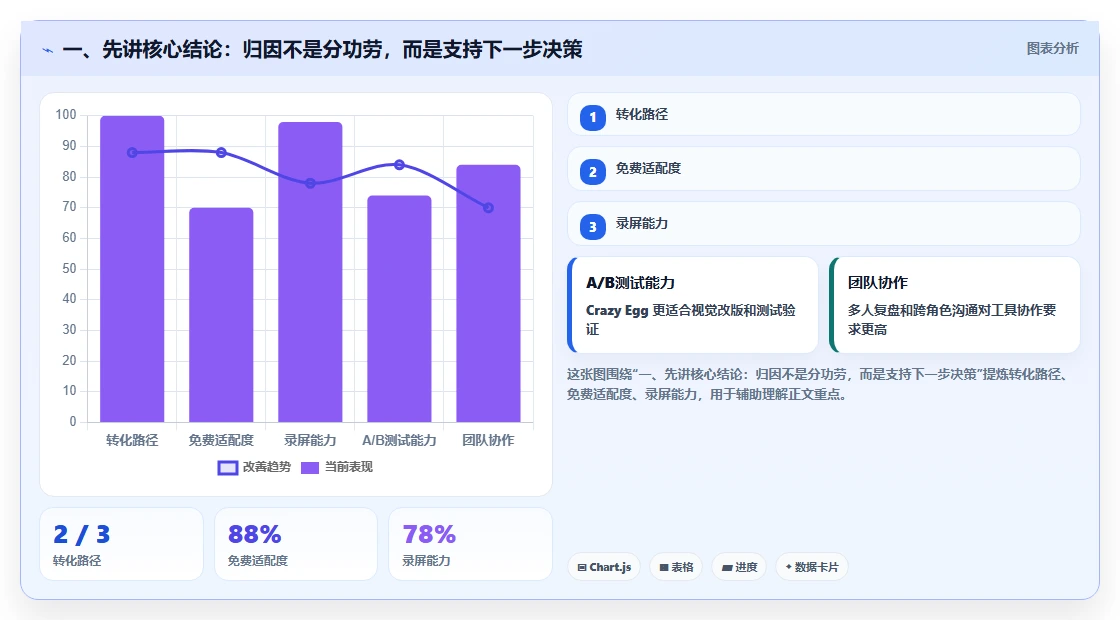Click the A/B测试能力 bar in chart
The width and height of the screenshot is (1120, 620).
(399, 309)
